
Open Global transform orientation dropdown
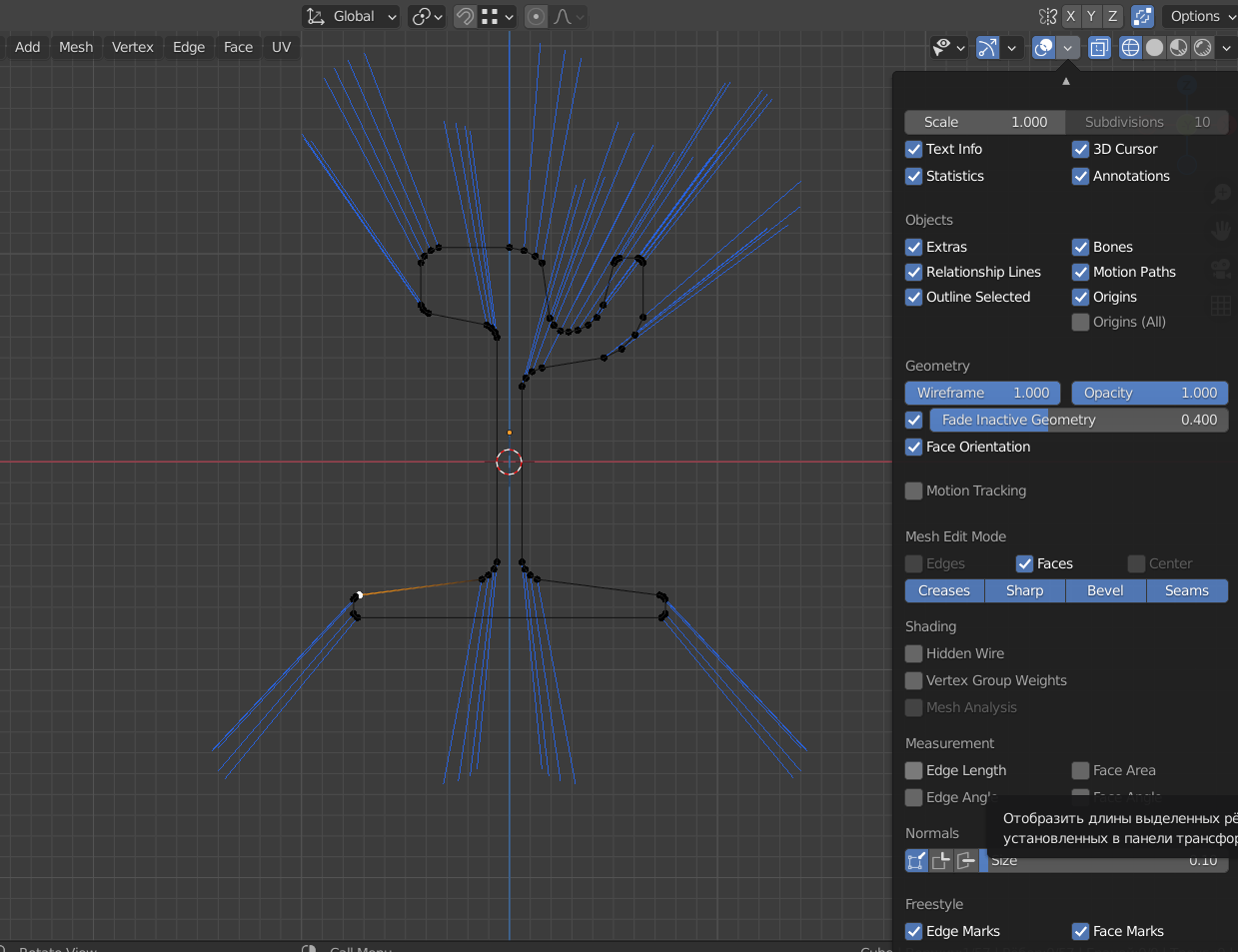click(352, 16)
